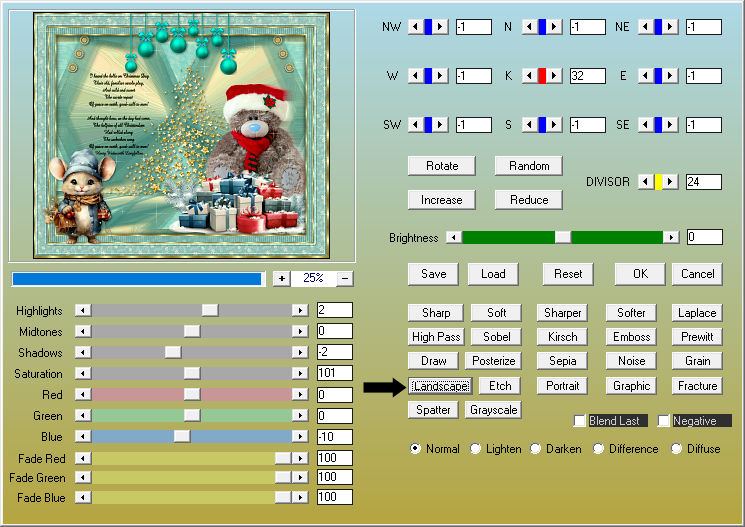Increase K value with right arrow
745x527 pixels.
(x=554, y=76)
